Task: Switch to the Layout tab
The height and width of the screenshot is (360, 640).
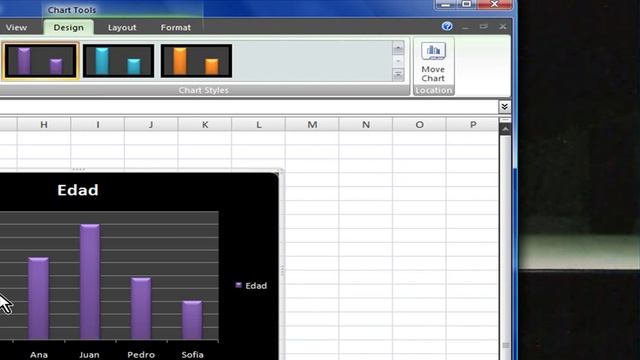Action: [122, 27]
